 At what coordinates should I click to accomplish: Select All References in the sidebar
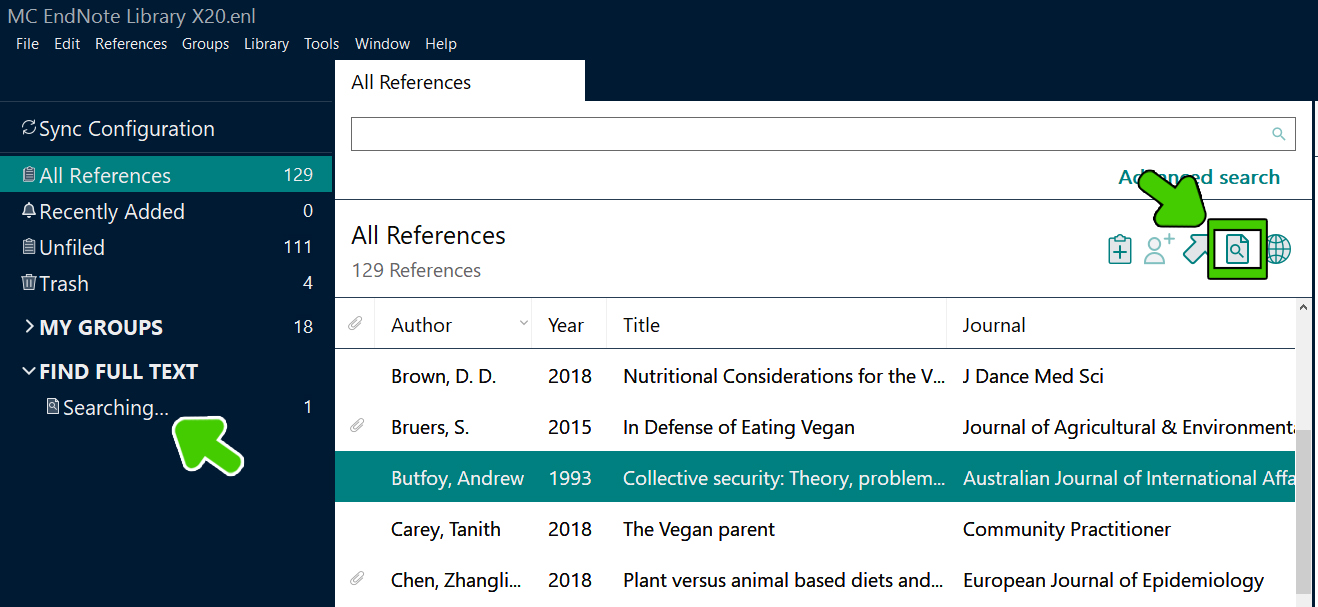pyautogui.click(x=166, y=175)
